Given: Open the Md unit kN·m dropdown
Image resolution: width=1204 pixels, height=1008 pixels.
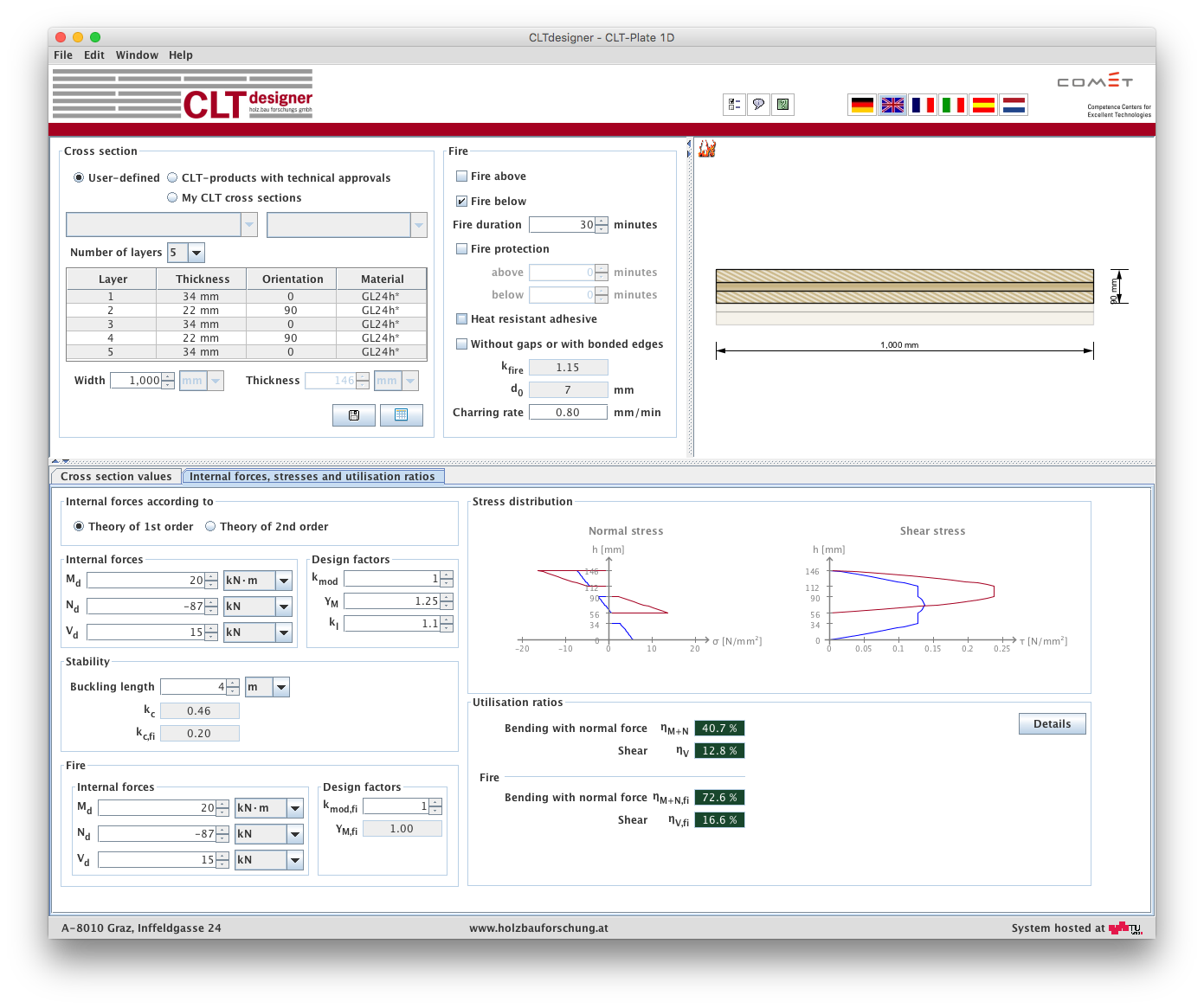Looking at the screenshot, I should pos(284,581).
